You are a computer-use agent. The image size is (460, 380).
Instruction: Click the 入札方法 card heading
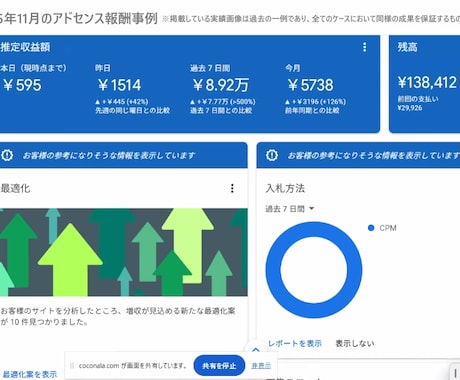tap(285, 188)
